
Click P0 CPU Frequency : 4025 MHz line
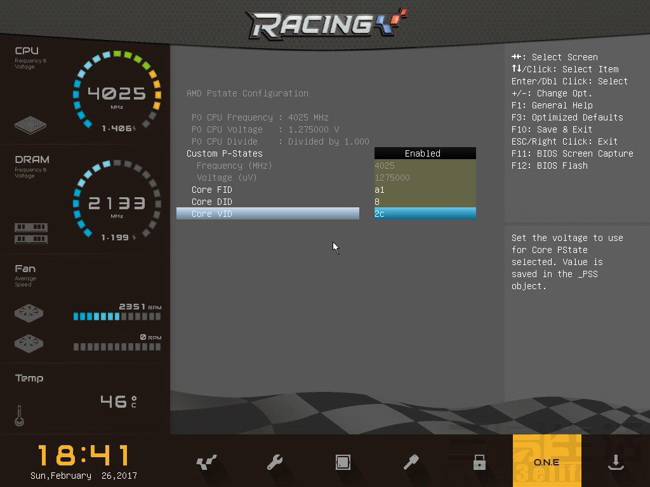260,117
